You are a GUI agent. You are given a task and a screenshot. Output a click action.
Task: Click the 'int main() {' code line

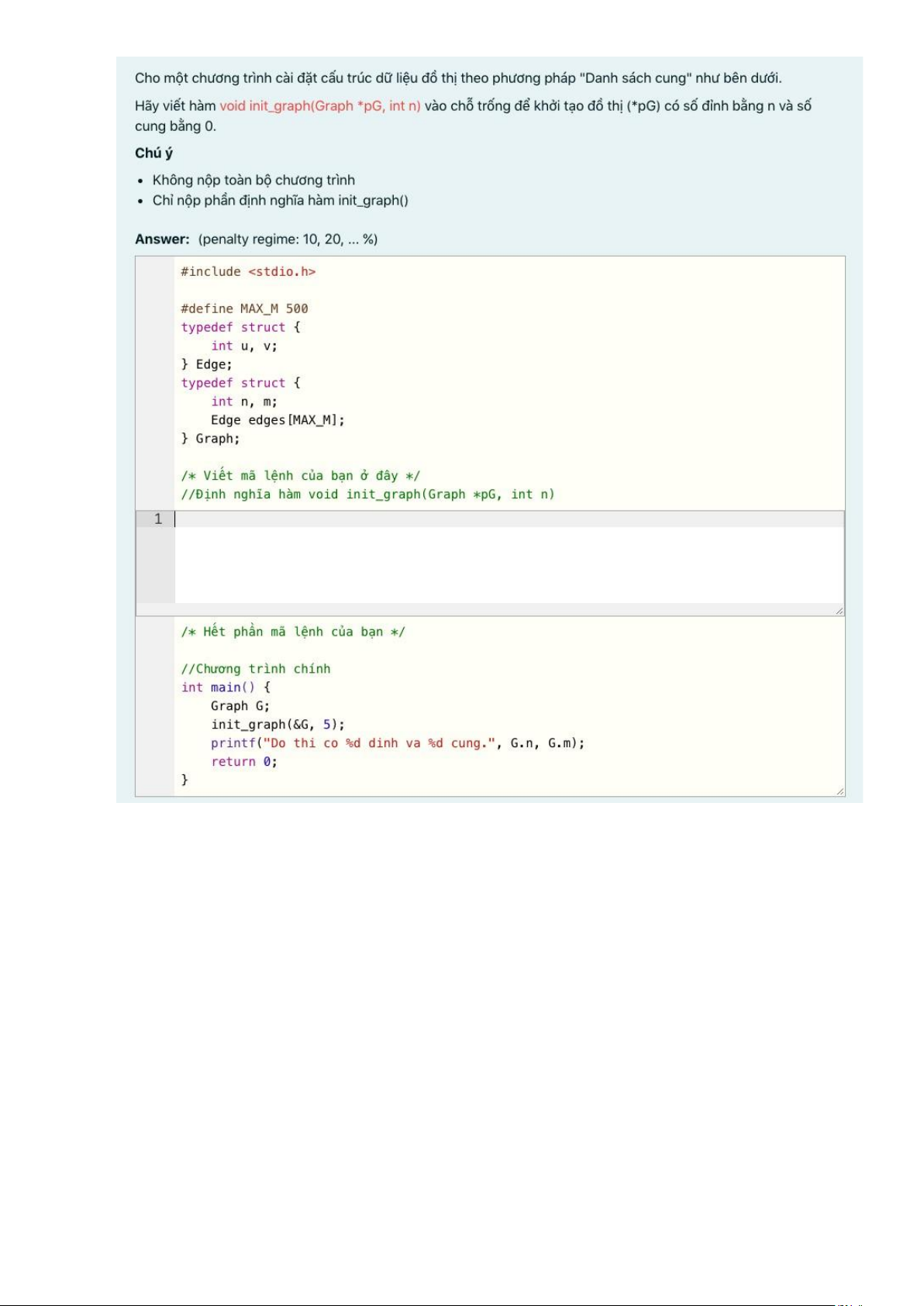pyautogui.click(x=226, y=687)
